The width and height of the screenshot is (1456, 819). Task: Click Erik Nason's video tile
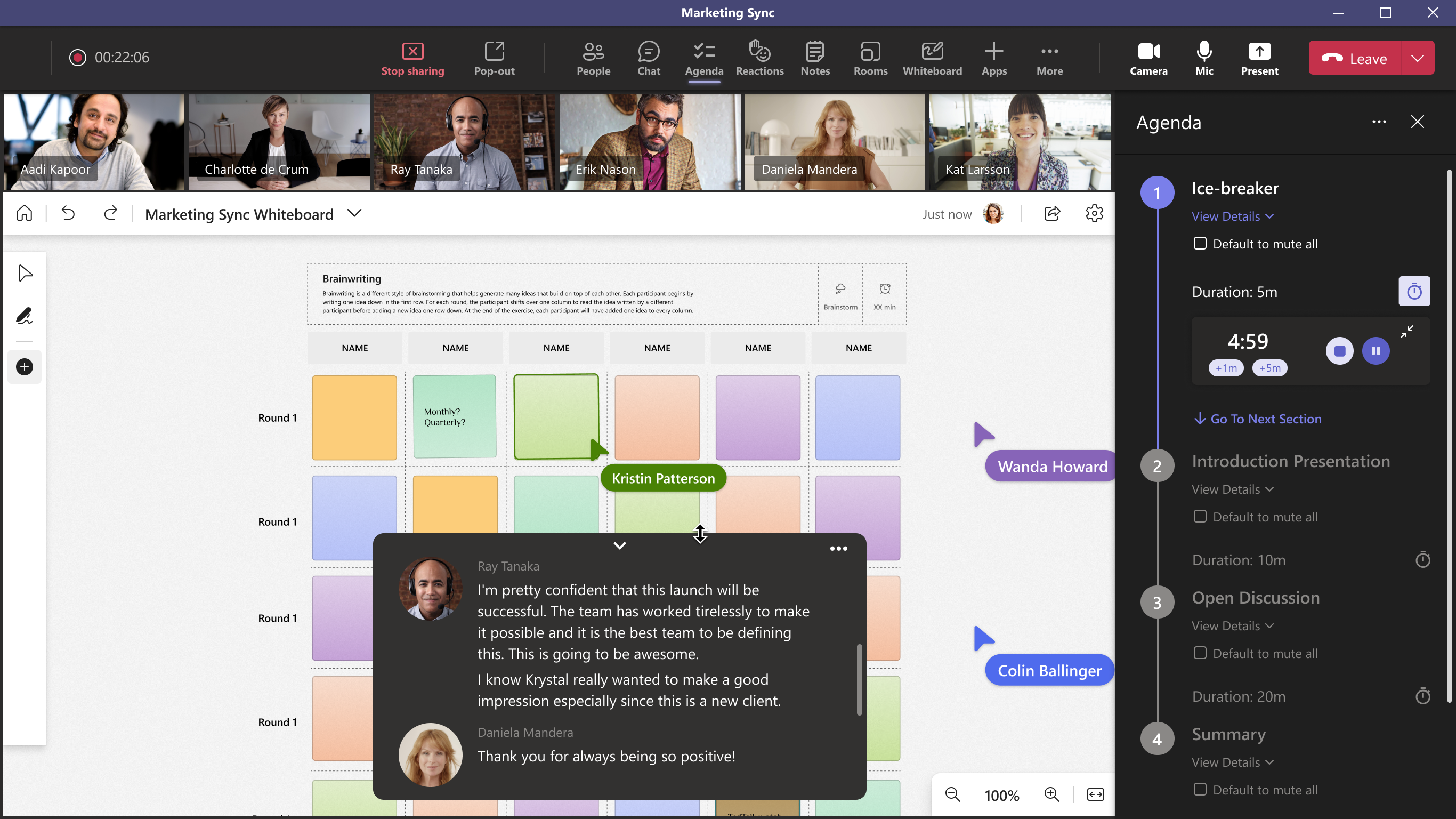650,141
